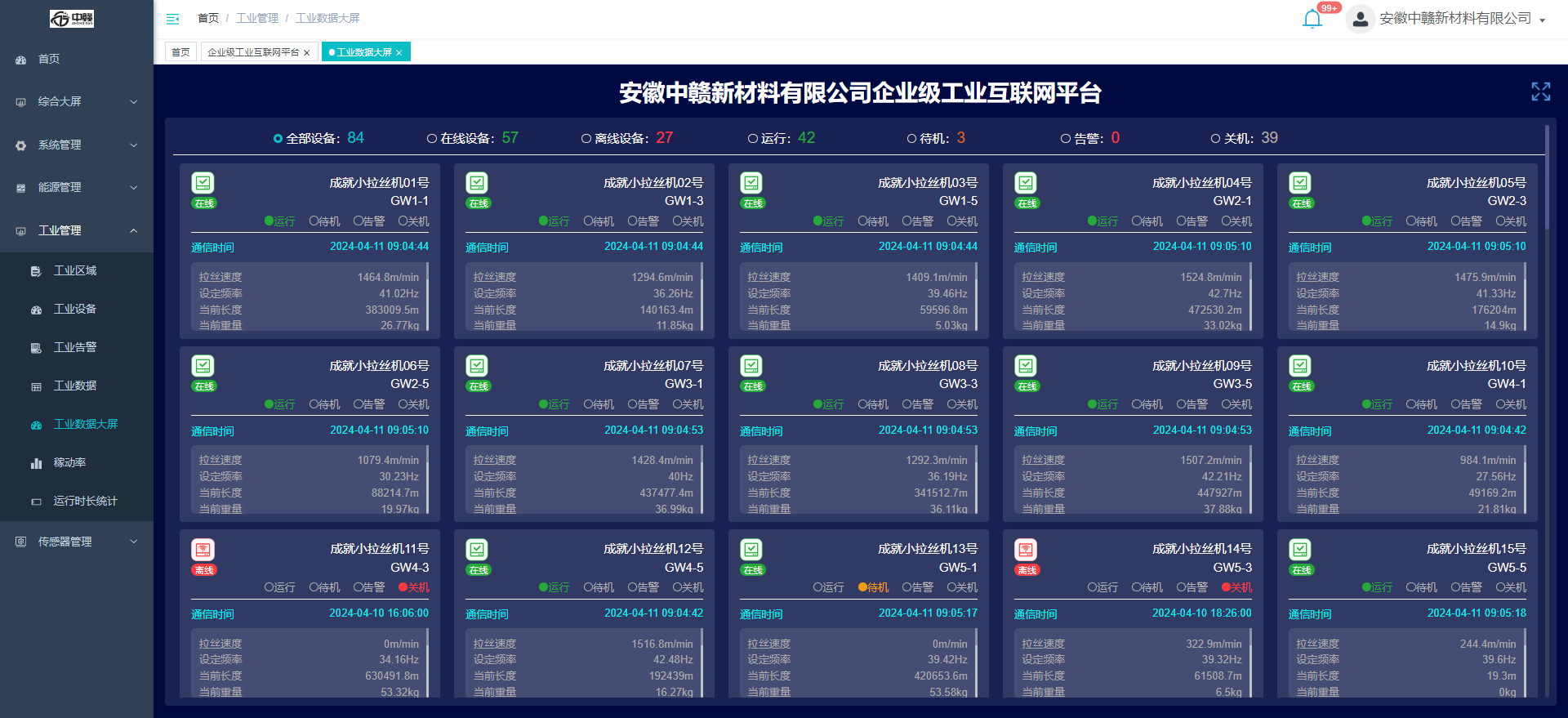
Task: Click 运行 radio on 成就小拉丝机12号 card
Action: [543, 587]
